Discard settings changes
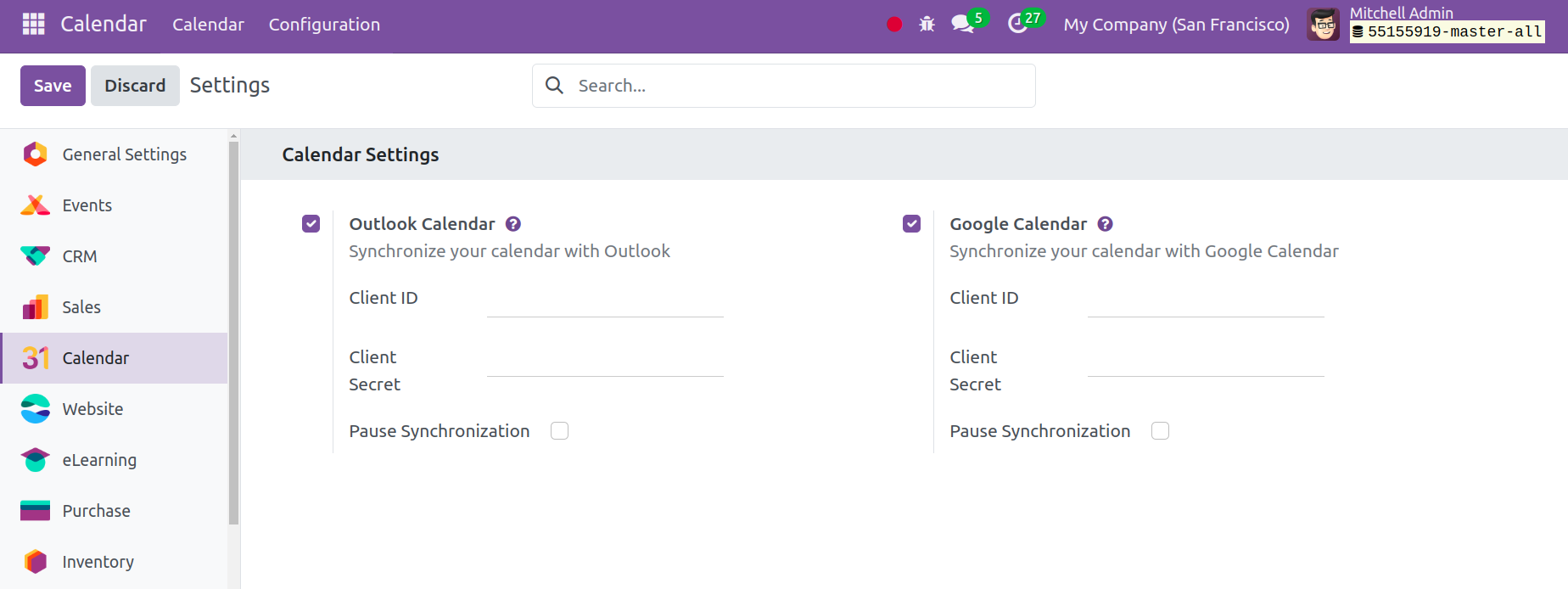The width and height of the screenshot is (1568, 589). (x=135, y=86)
